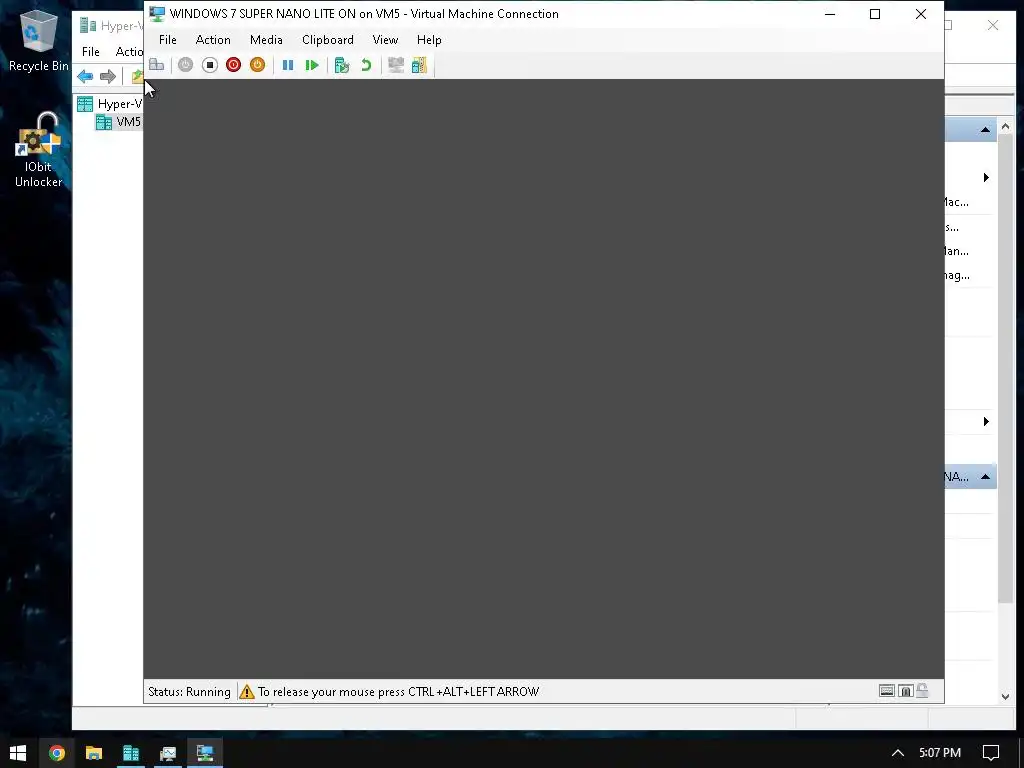Open Google Chrome from the taskbar
1024x768 pixels.
coord(57,753)
